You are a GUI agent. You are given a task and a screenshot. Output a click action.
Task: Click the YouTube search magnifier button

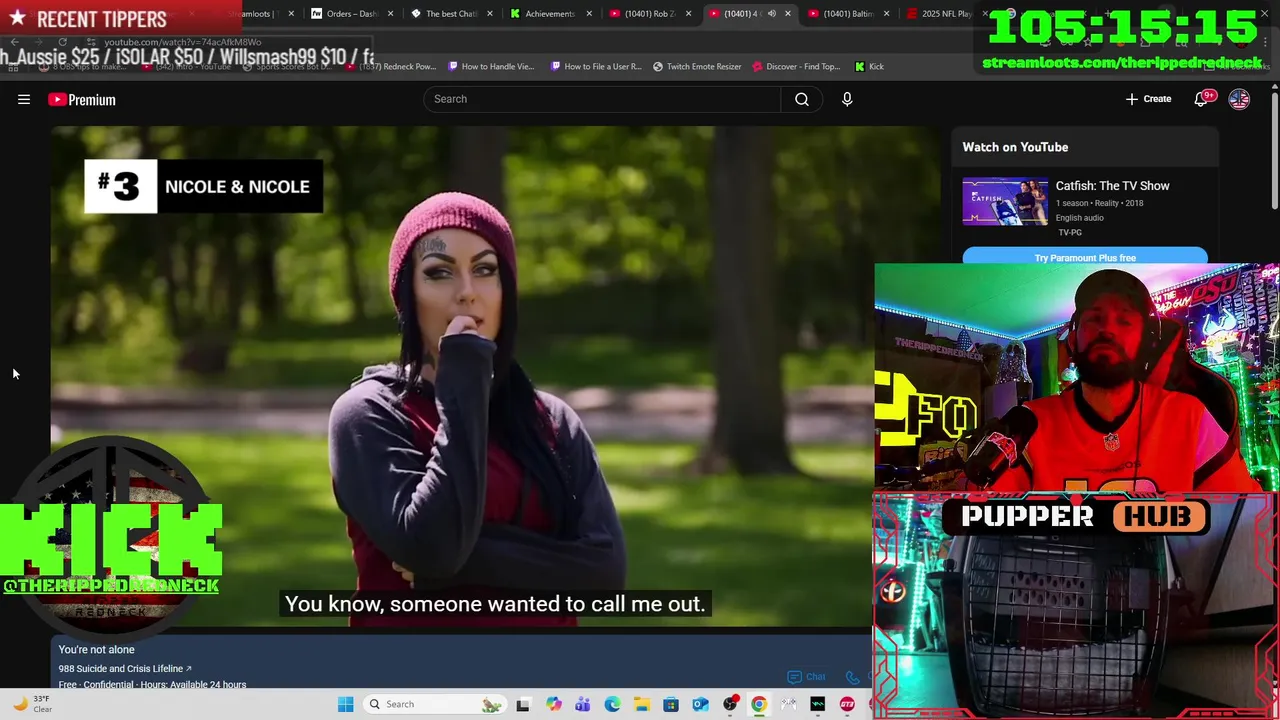(x=802, y=99)
